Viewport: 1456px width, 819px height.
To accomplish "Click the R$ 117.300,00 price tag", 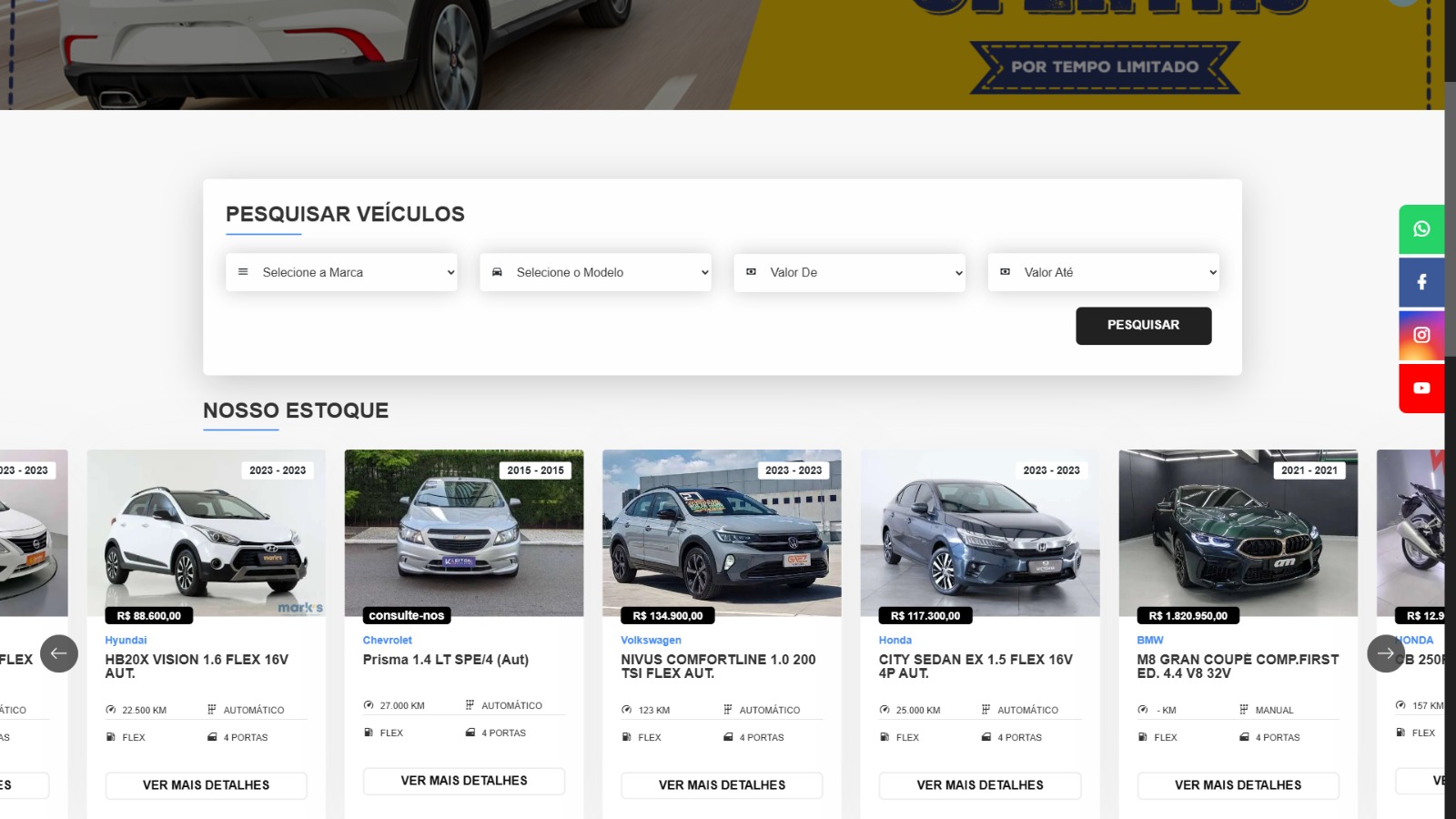I will coord(925,616).
